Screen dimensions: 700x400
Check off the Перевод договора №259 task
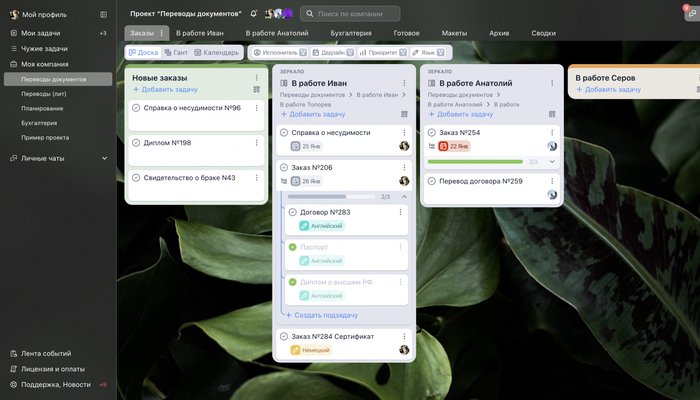point(432,181)
